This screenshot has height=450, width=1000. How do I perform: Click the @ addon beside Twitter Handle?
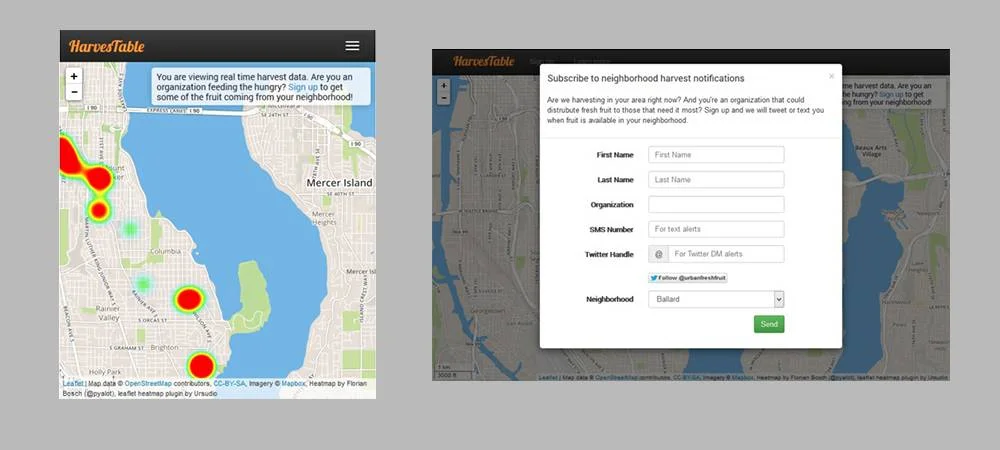(x=658, y=254)
